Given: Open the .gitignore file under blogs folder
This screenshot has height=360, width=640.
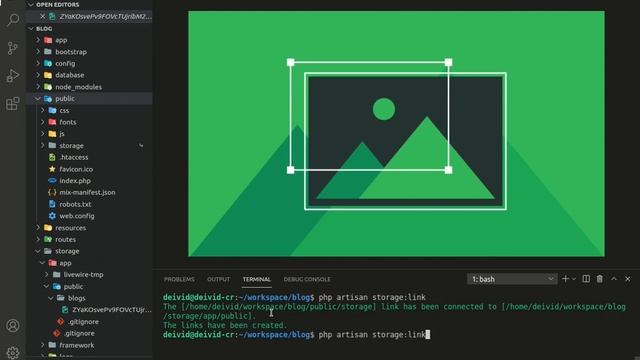Looking at the screenshot, I should 89,322.
